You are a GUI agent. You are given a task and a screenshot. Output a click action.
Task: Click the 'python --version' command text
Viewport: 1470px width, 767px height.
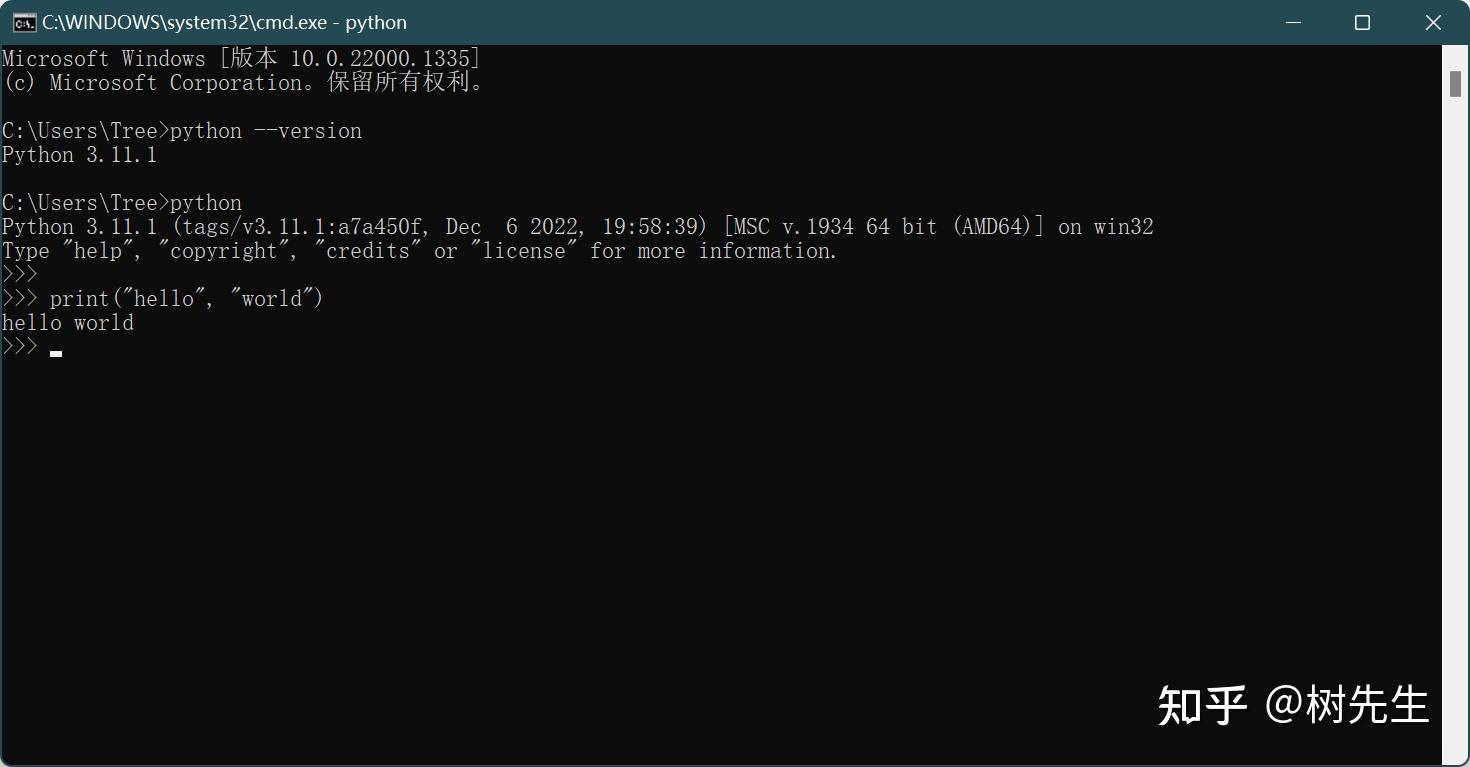266,130
